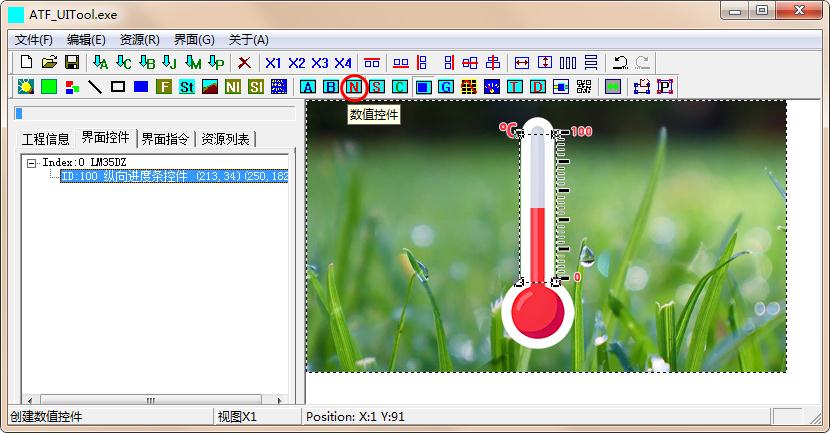The width and height of the screenshot is (830, 434).
Task: Click the QR code control icon
Action: pyautogui.click(x=584, y=86)
